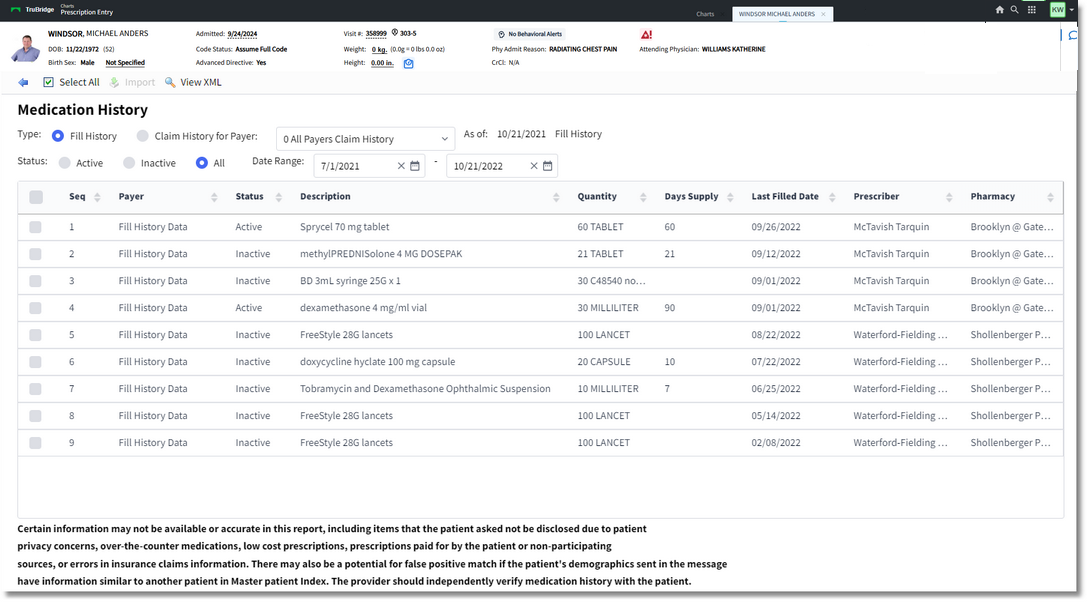Click the View XML button label

[x=201, y=82]
